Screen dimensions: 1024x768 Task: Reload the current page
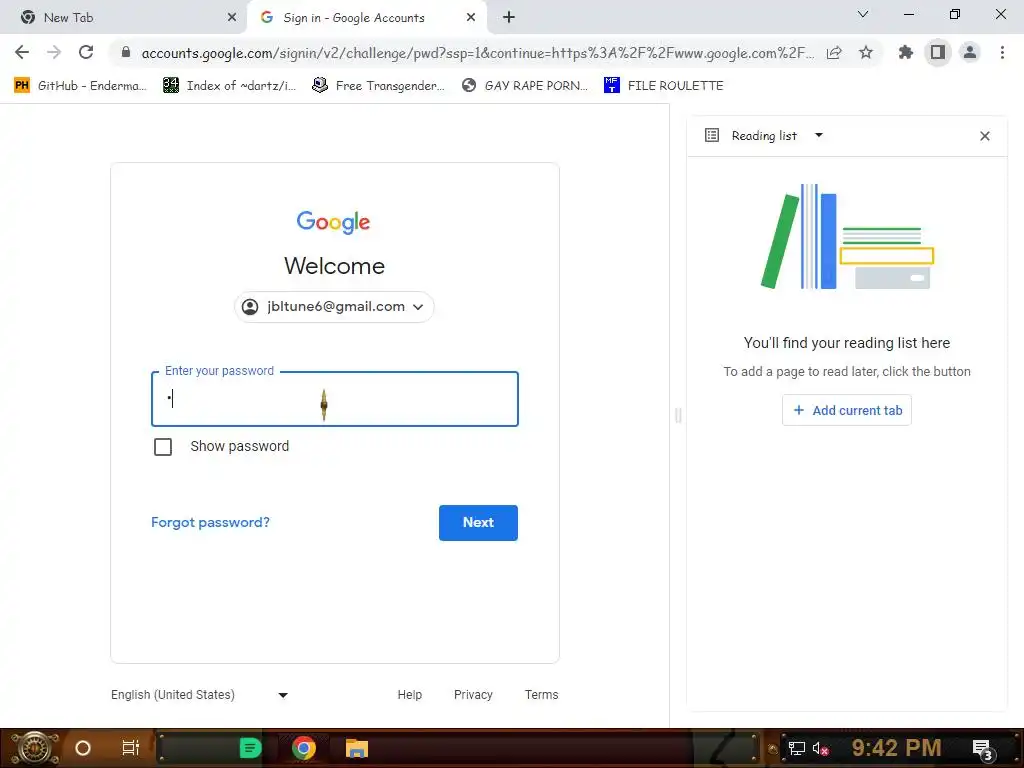click(x=86, y=52)
